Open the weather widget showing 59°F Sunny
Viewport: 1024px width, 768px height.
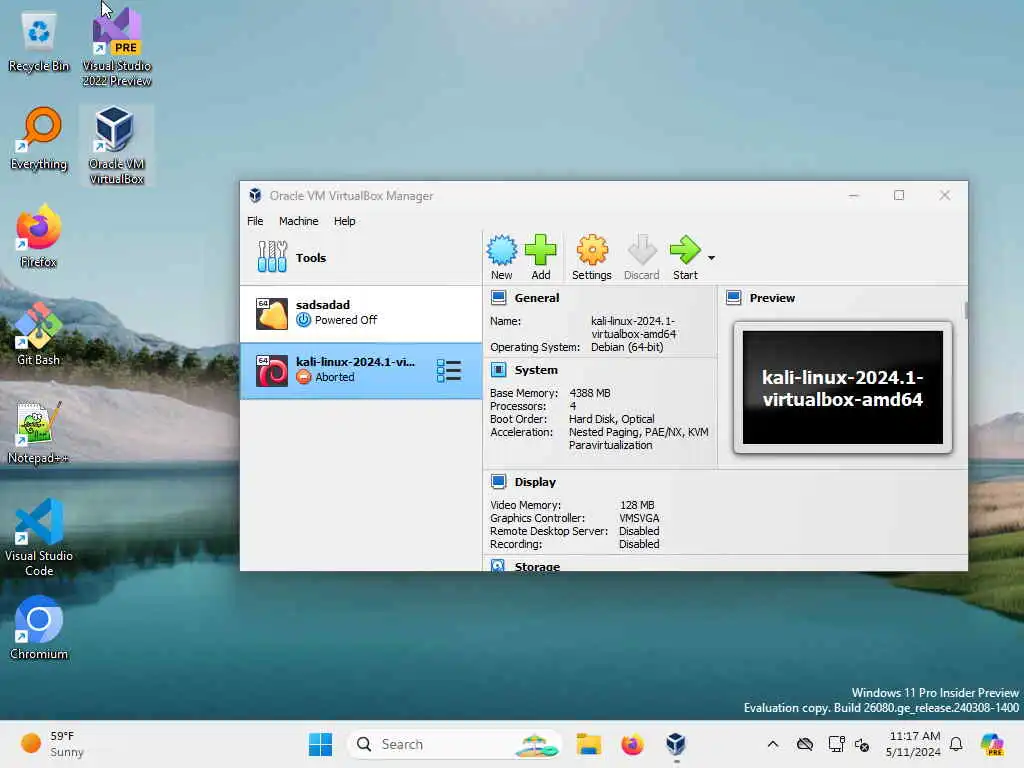52,744
